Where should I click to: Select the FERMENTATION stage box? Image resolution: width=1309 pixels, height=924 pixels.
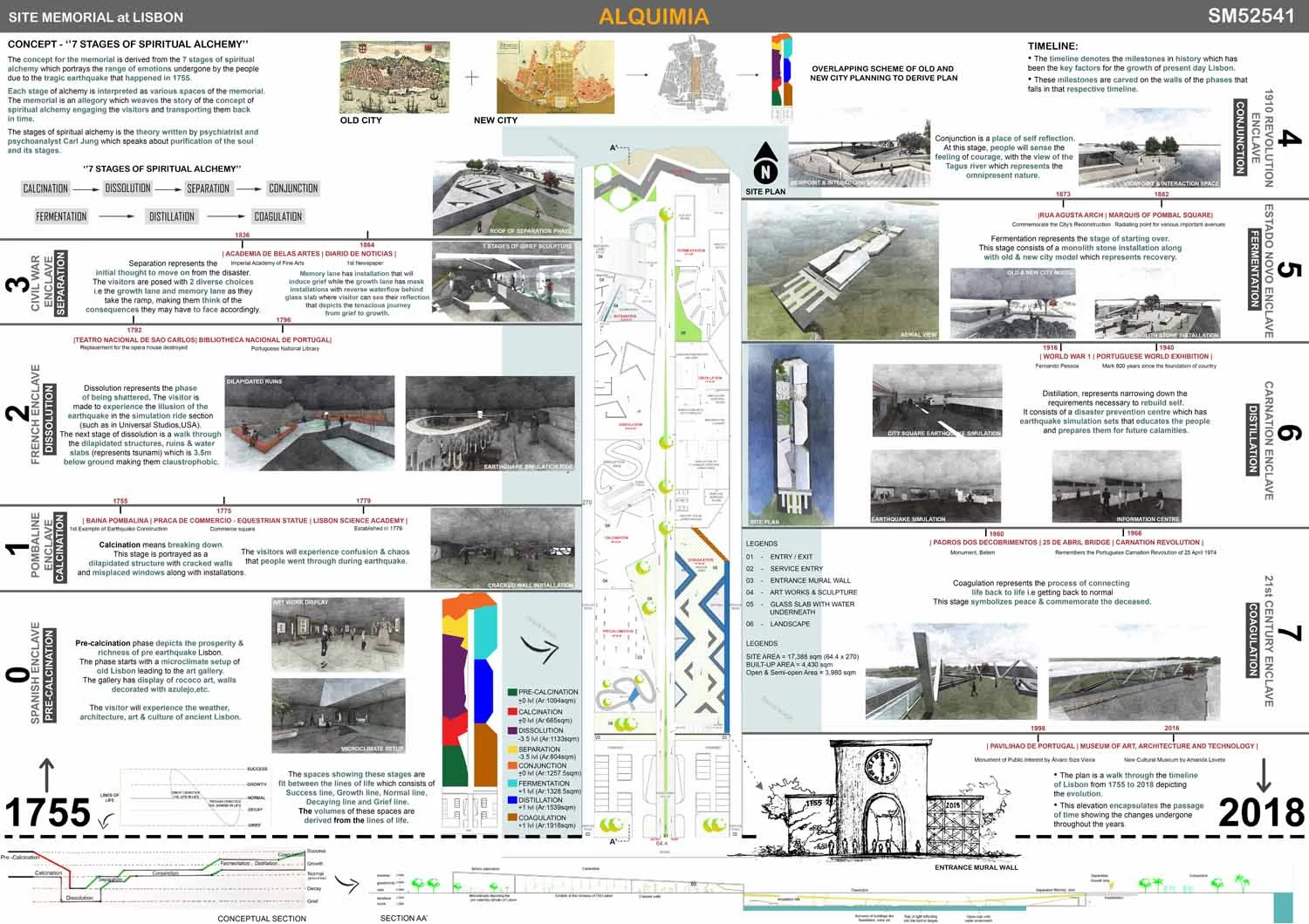(x=61, y=216)
